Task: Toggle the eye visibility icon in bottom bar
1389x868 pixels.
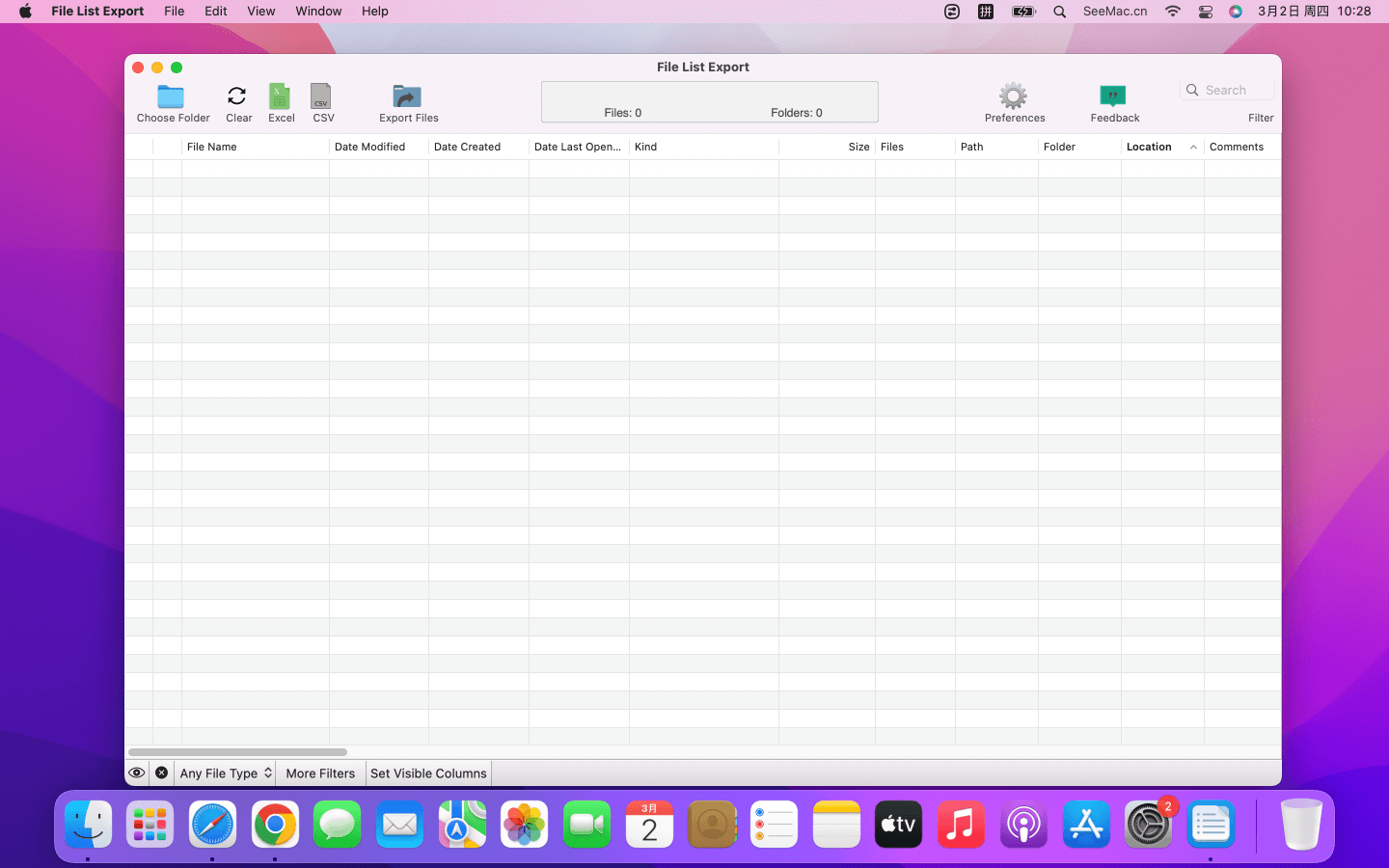Action: pyautogui.click(x=137, y=773)
